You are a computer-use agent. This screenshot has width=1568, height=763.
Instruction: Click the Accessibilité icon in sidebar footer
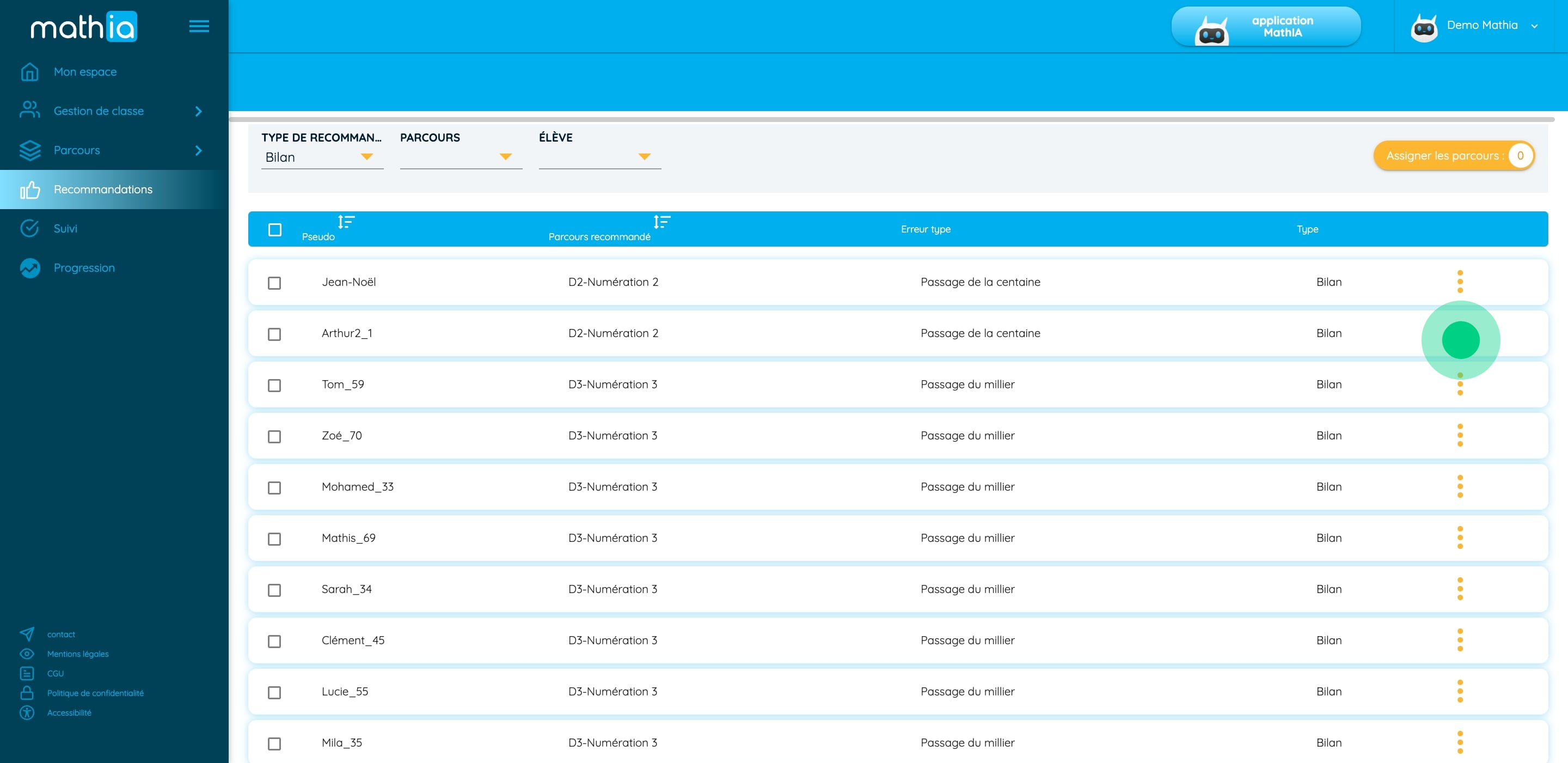coord(27,712)
